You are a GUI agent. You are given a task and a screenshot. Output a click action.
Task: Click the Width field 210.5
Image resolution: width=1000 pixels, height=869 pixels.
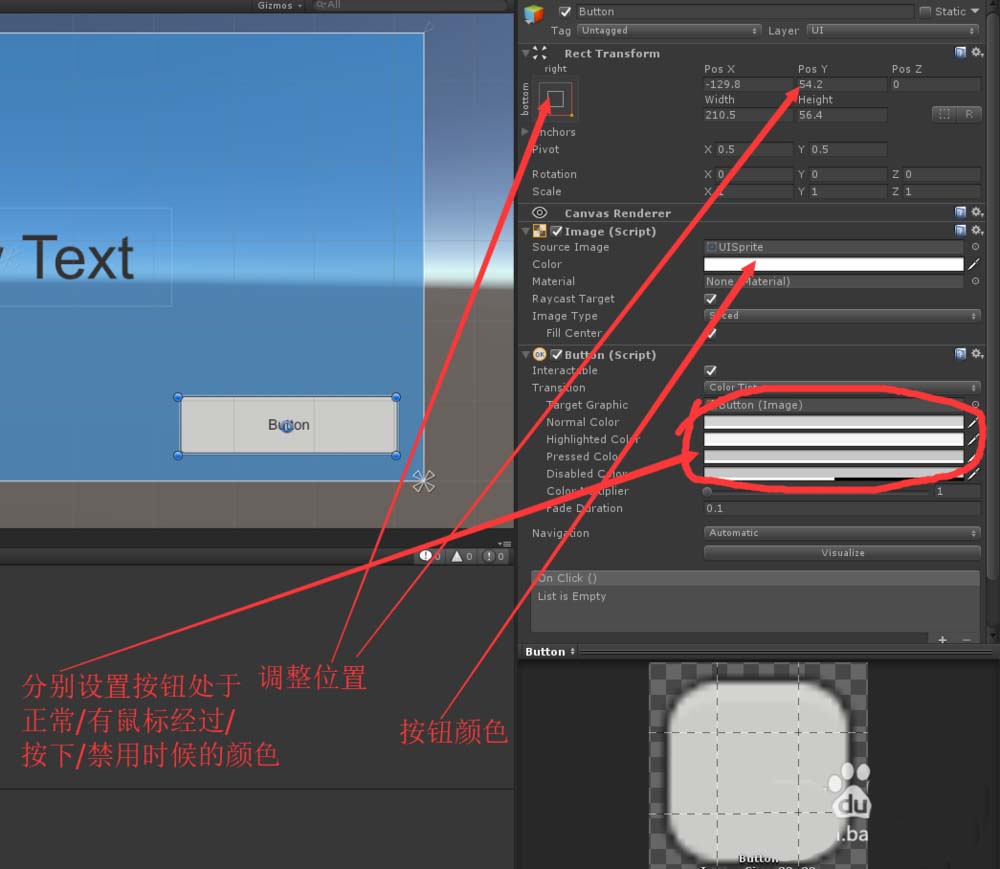click(747, 115)
